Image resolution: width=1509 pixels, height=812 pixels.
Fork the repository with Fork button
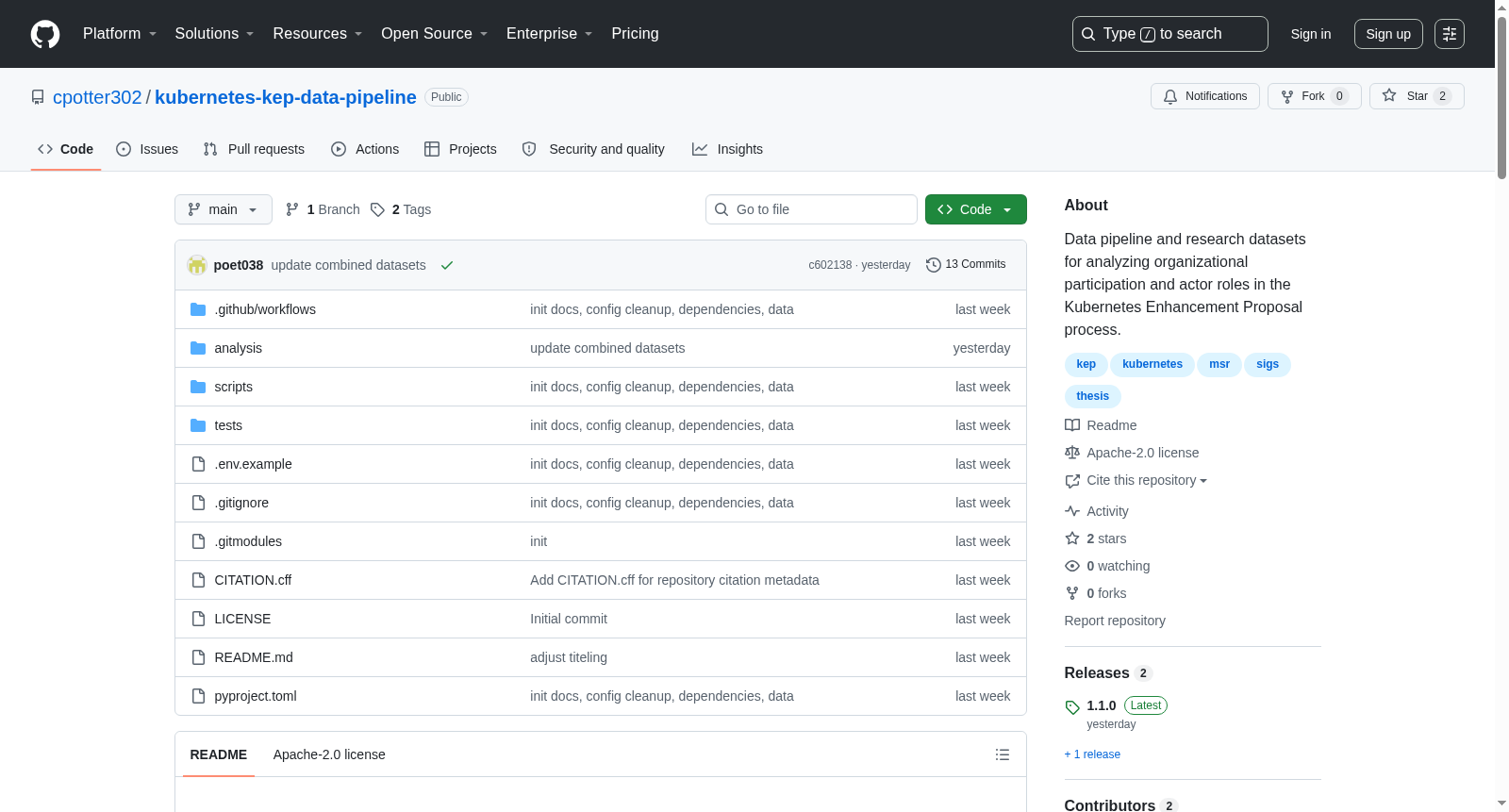[x=1315, y=96]
